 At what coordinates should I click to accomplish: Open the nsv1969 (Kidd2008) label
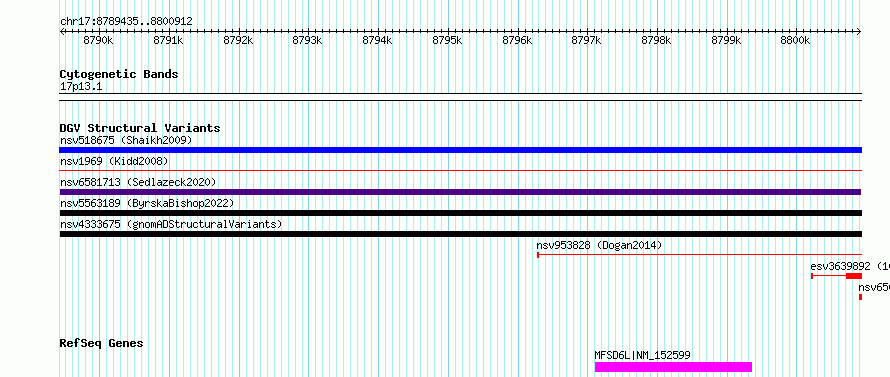(114, 161)
